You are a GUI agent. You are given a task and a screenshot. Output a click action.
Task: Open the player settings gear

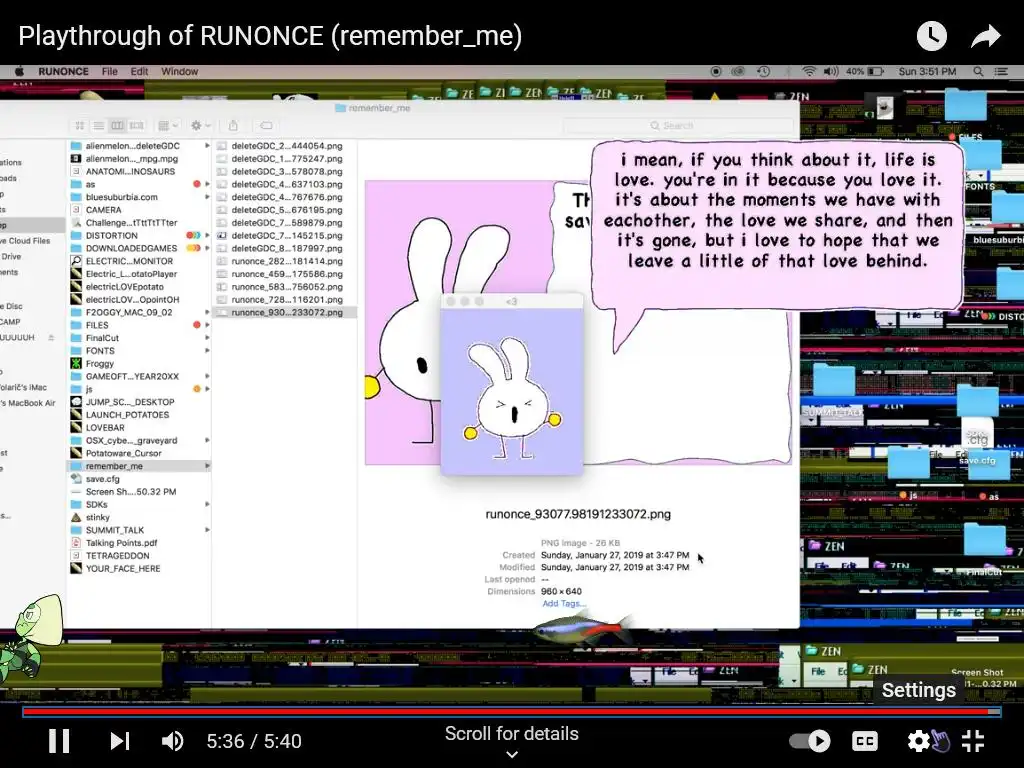[918, 741]
